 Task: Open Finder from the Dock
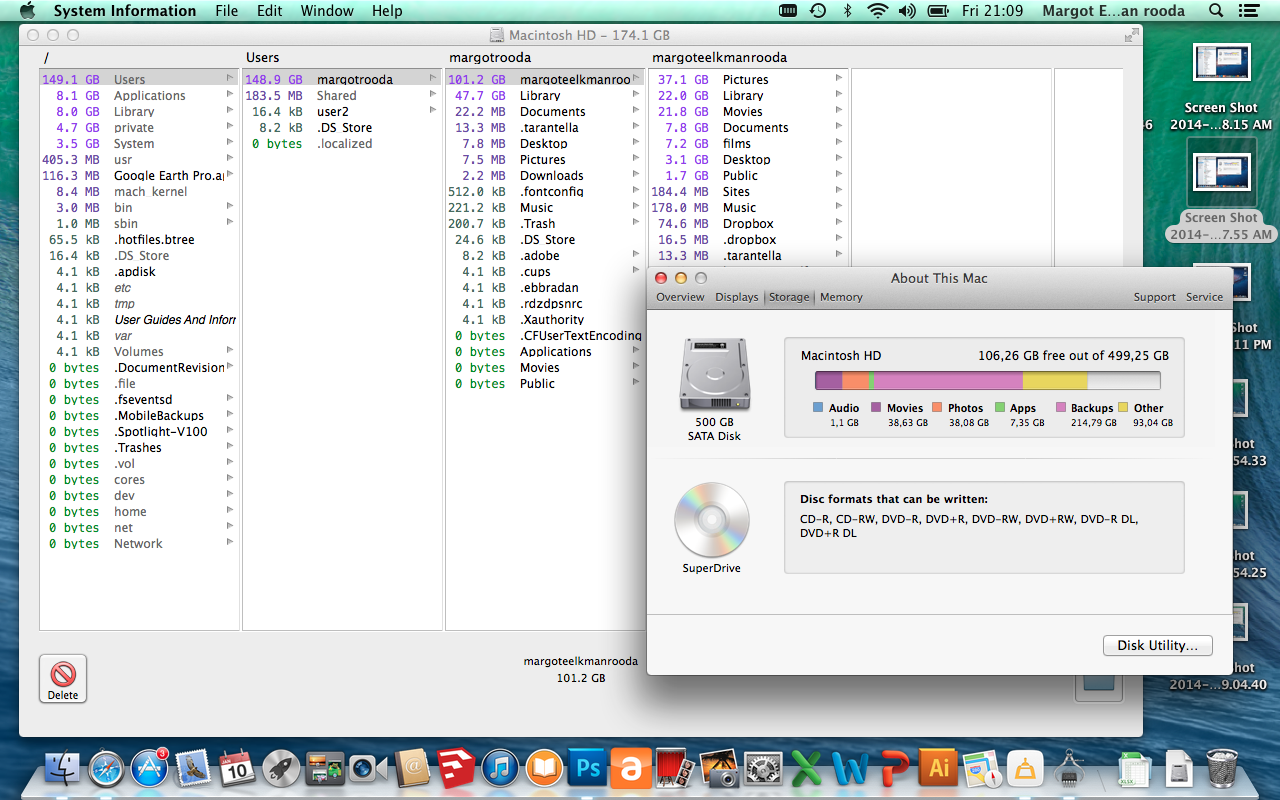tap(63, 768)
